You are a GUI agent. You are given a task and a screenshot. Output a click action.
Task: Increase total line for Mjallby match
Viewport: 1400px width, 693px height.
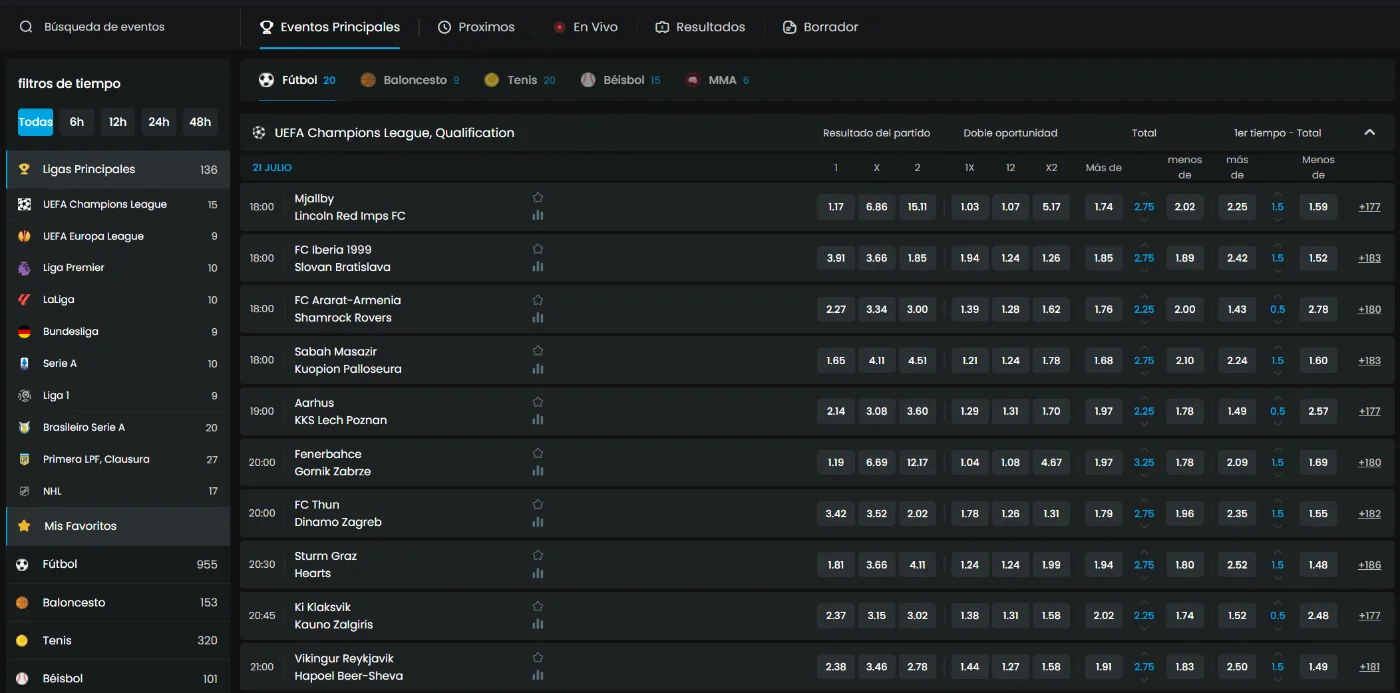point(1144,195)
